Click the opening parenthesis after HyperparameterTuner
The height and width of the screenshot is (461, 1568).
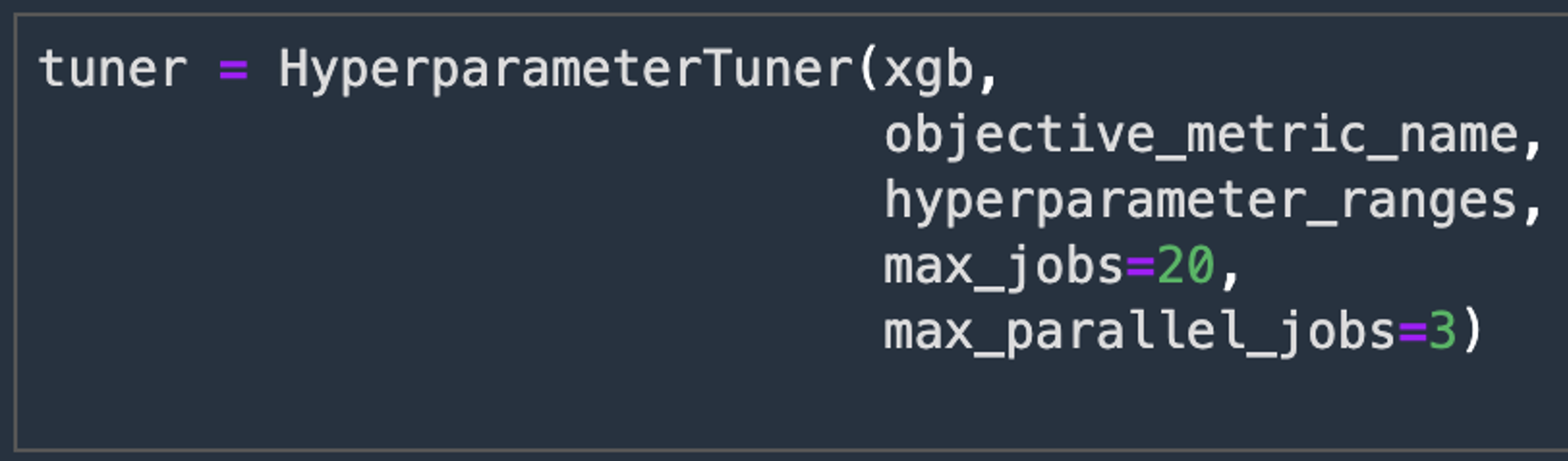[x=868, y=70]
